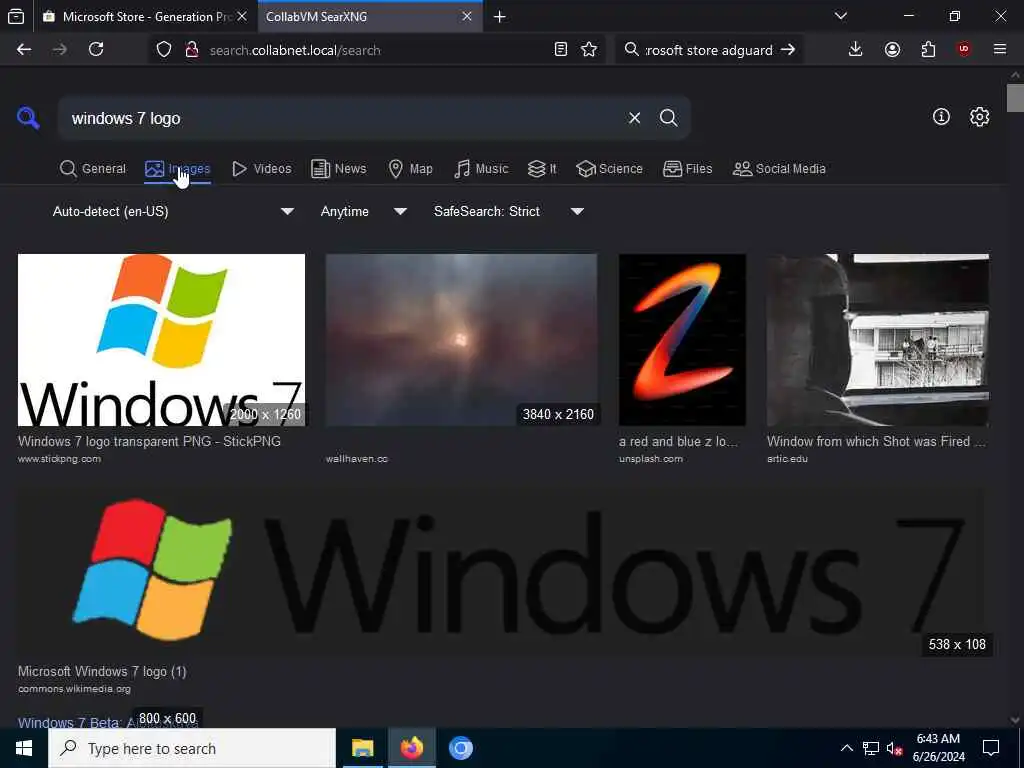The height and width of the screenshot is (768, 1024).
Task: Open the Music category
Action: (x=481, y=169)
